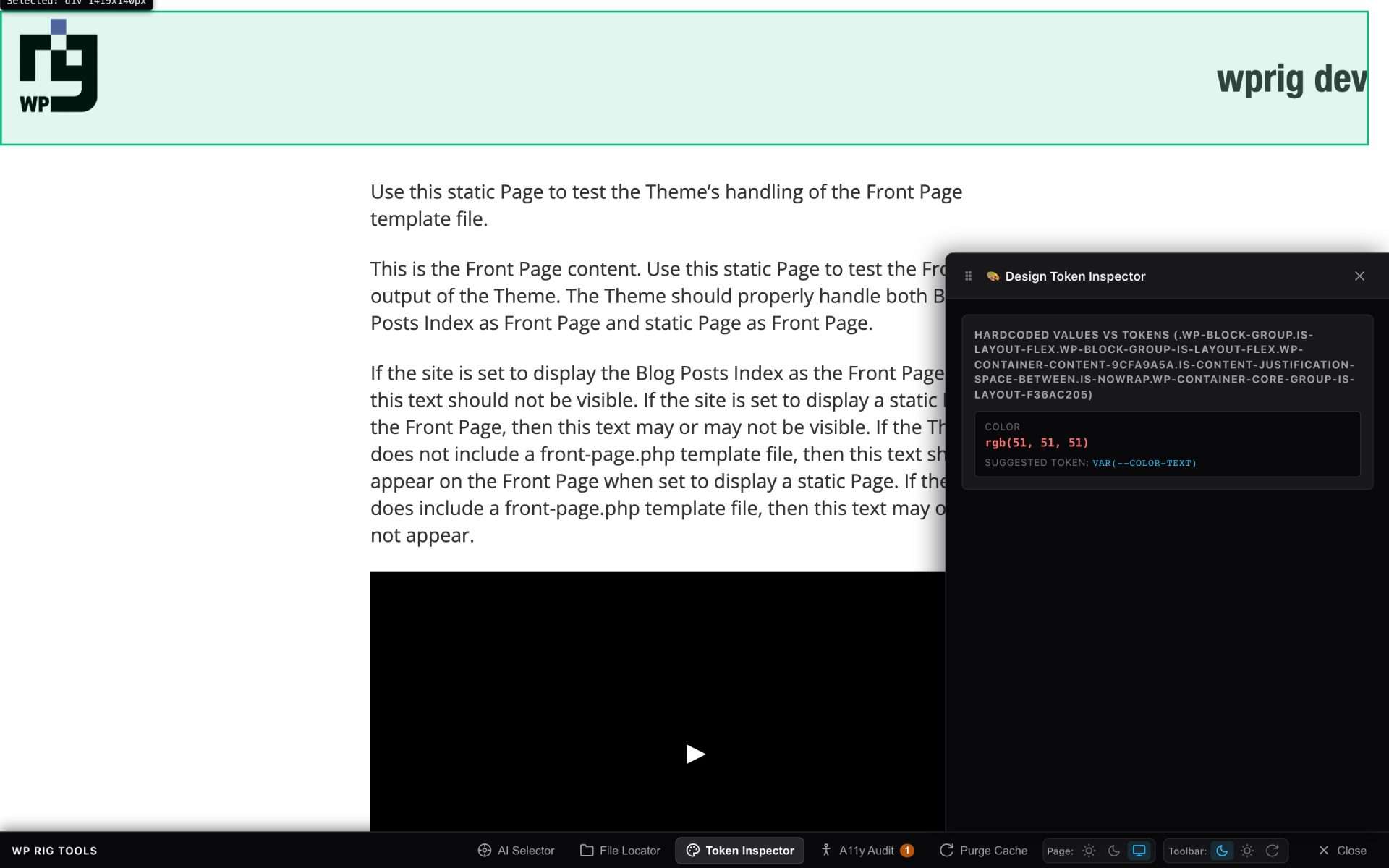Purge Cache from the toolbar

click(x=983, y=851)
